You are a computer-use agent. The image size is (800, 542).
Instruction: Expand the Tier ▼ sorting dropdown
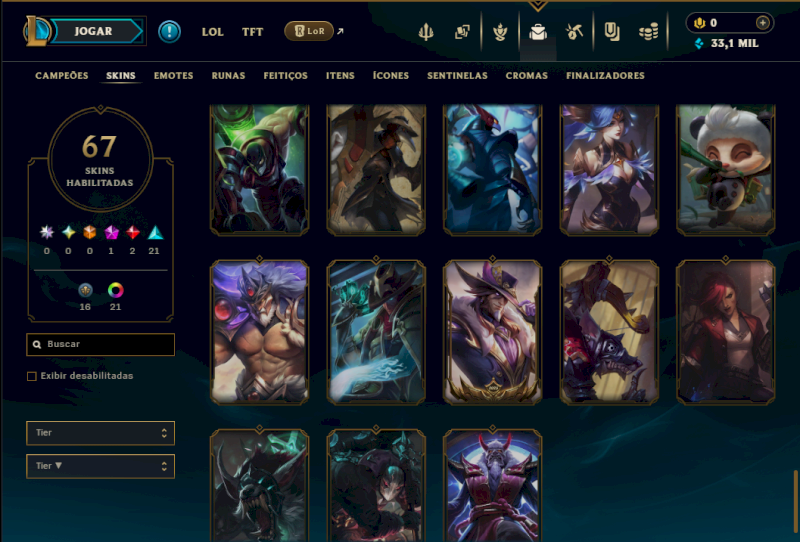click(101, 466)
